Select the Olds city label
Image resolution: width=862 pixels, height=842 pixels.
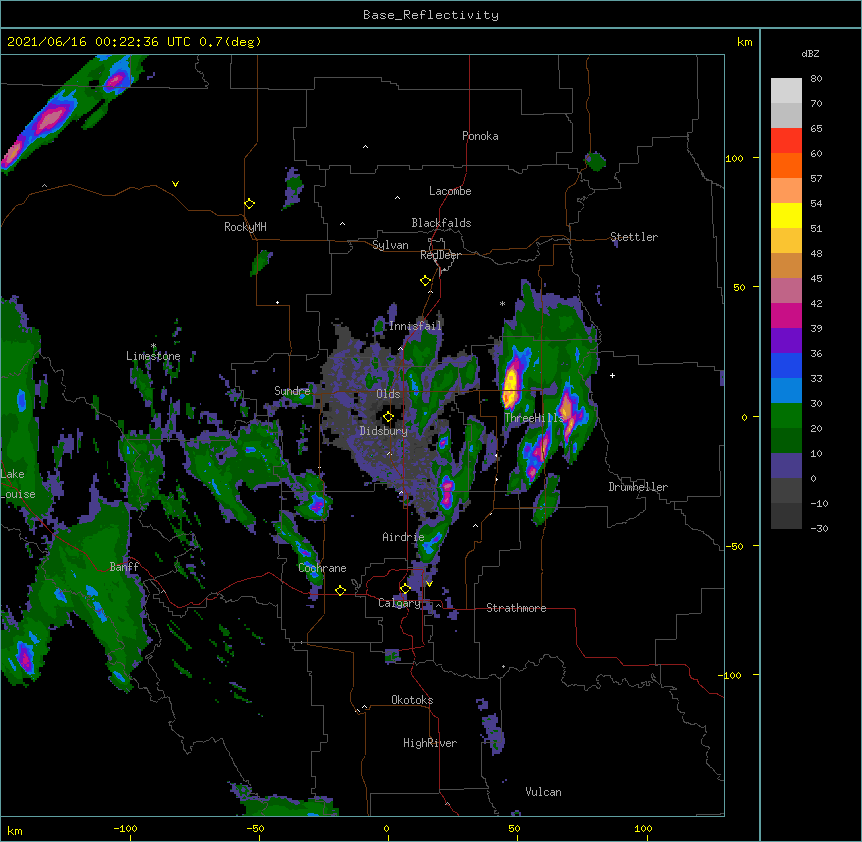point(388,394)
